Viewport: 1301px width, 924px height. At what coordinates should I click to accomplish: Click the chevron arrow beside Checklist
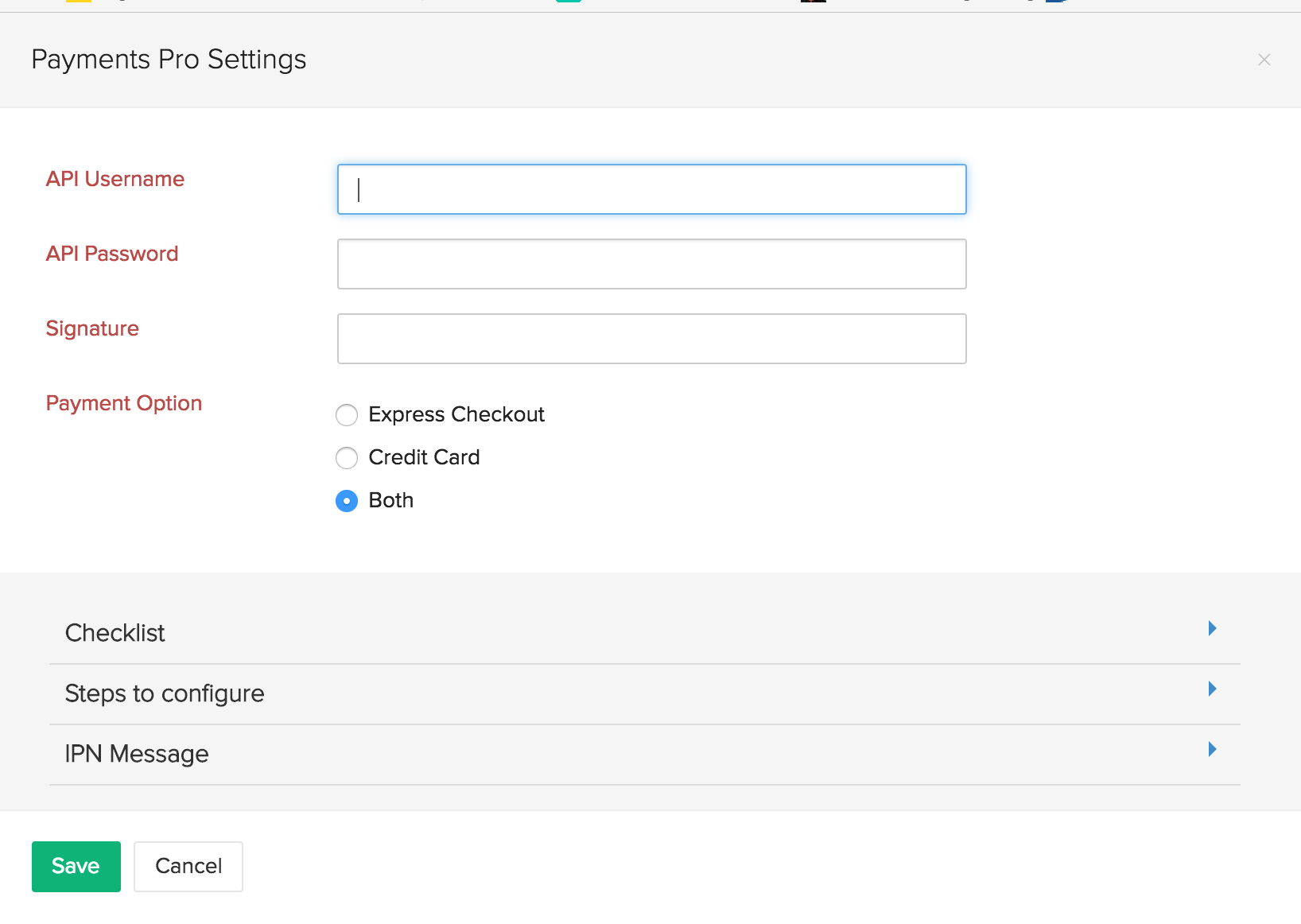click(1212, 628)
